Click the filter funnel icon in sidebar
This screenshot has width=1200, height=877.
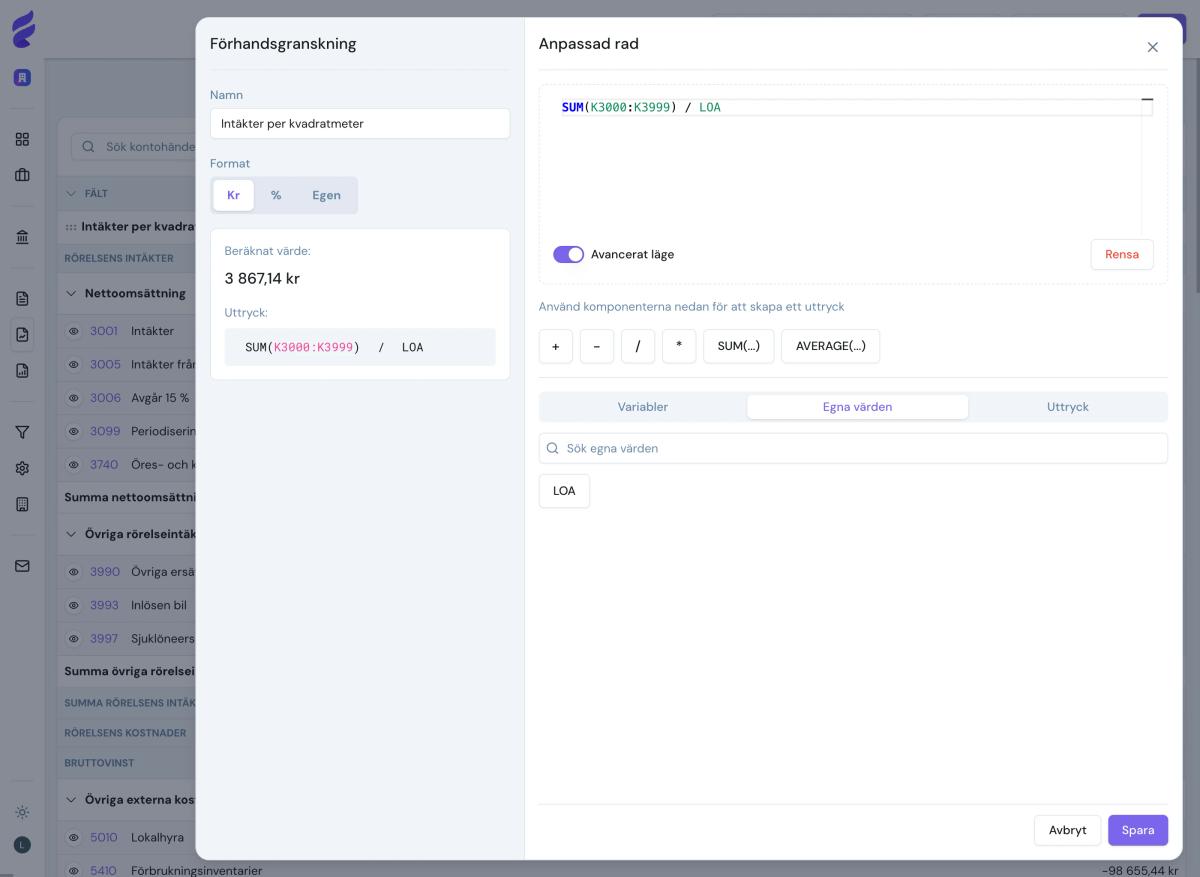(22, 432)
